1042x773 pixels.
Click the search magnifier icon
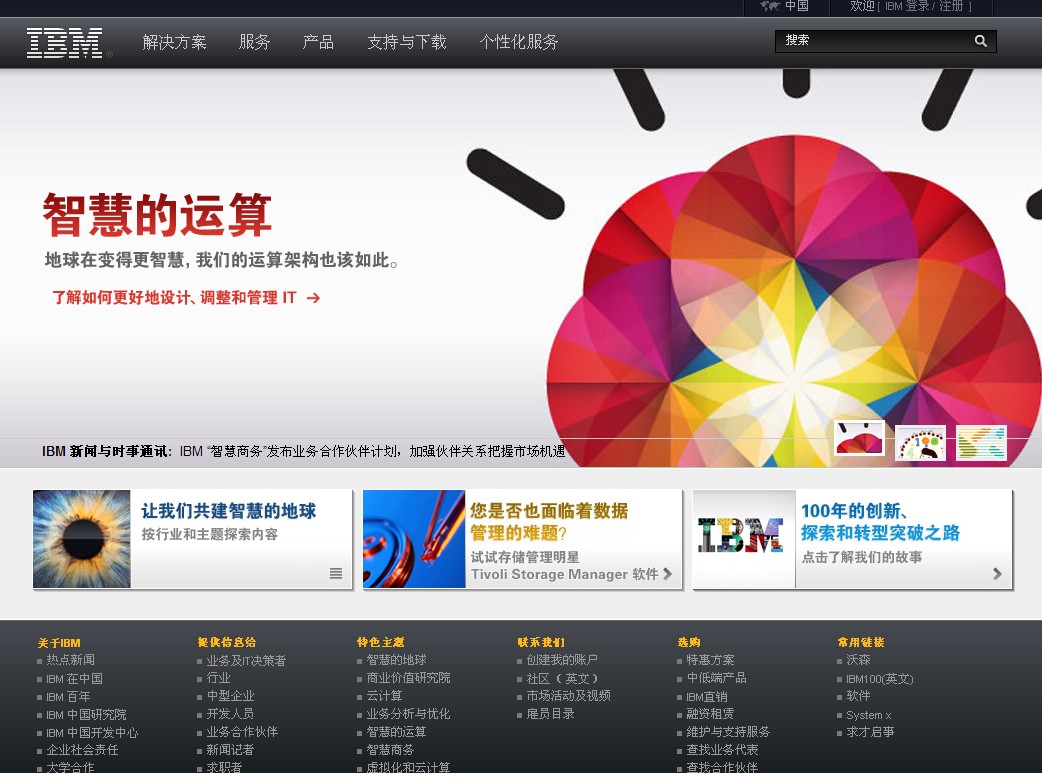(x=980, y=41)
